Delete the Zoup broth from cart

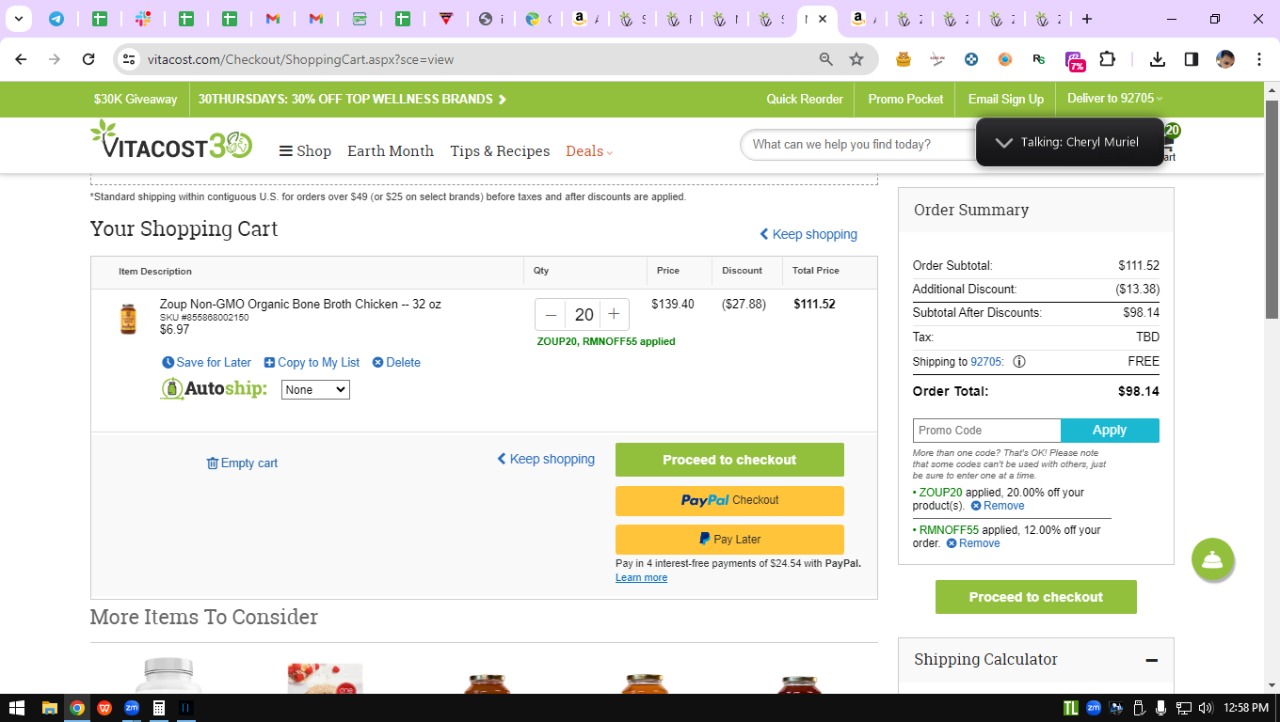396,362
